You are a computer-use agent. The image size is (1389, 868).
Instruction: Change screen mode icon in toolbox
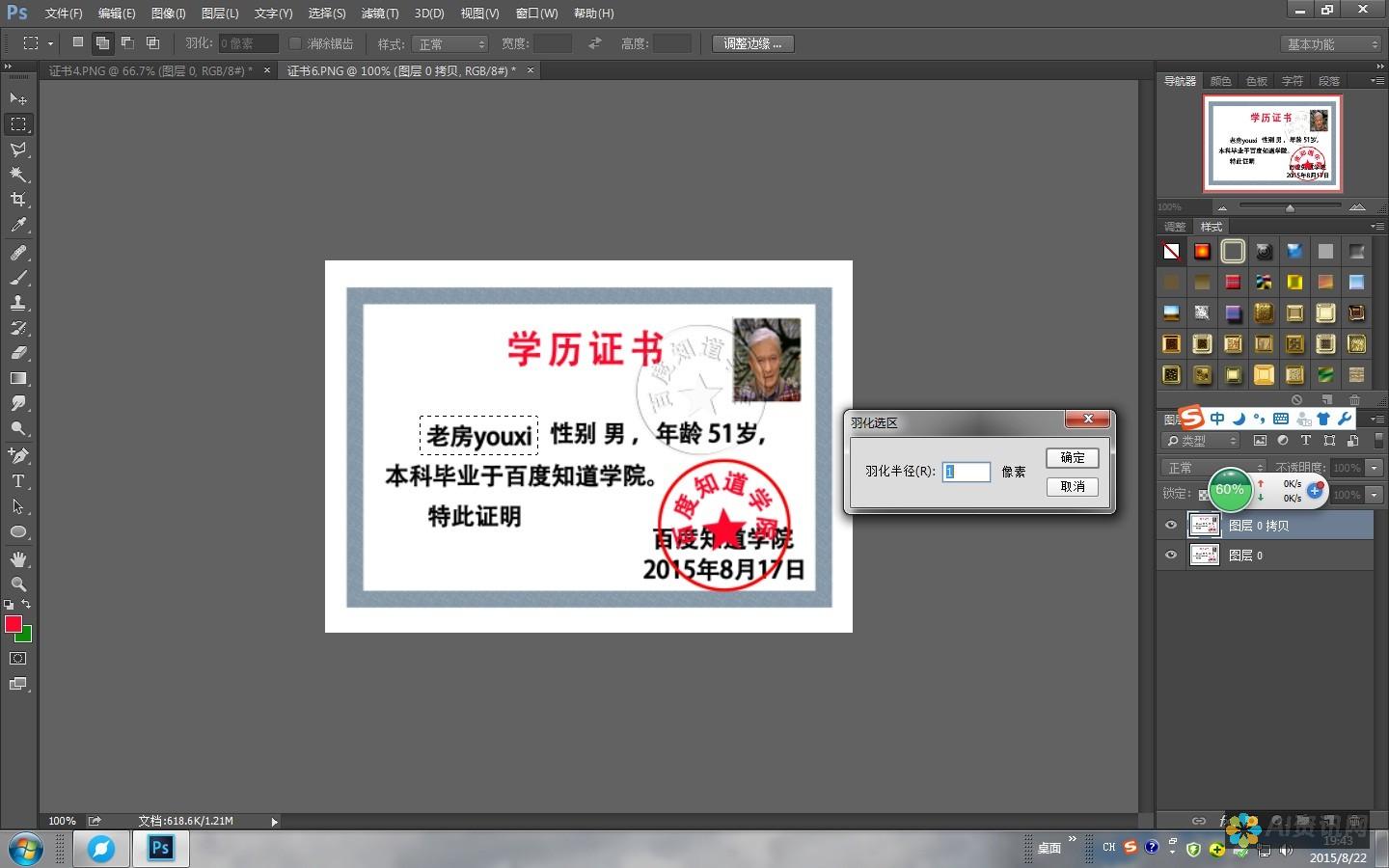(x=18, y=684)
